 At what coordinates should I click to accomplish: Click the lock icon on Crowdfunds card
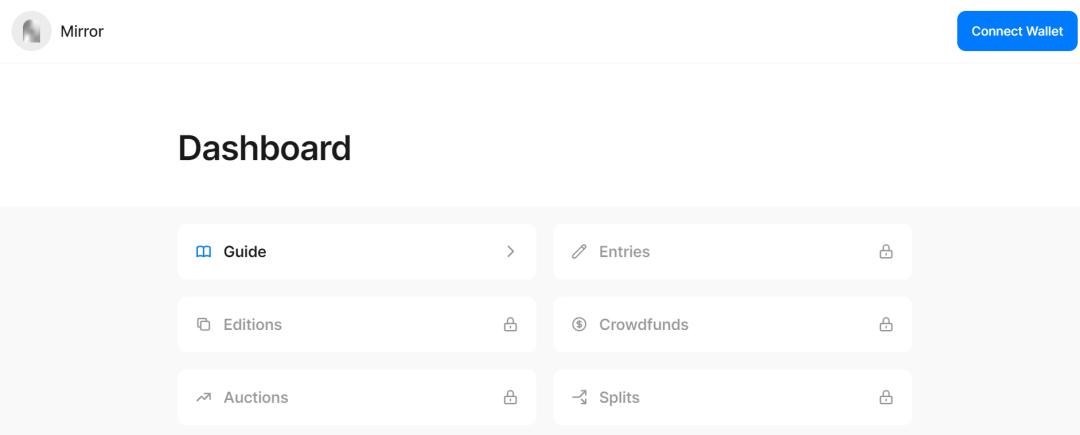click(885, 325)
